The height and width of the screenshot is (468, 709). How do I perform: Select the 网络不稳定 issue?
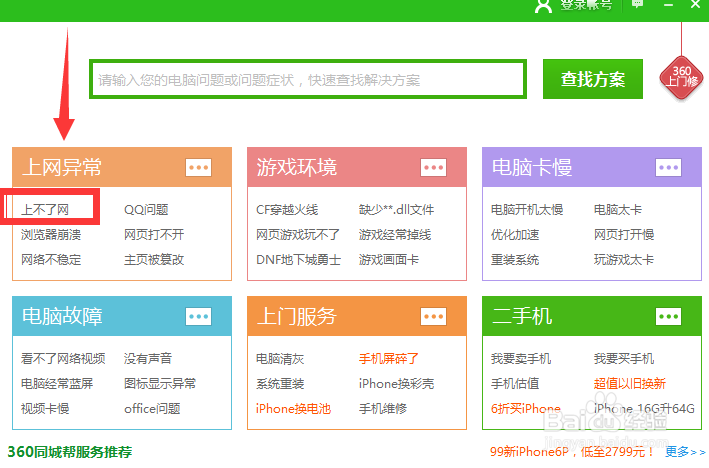pos(51,260)
